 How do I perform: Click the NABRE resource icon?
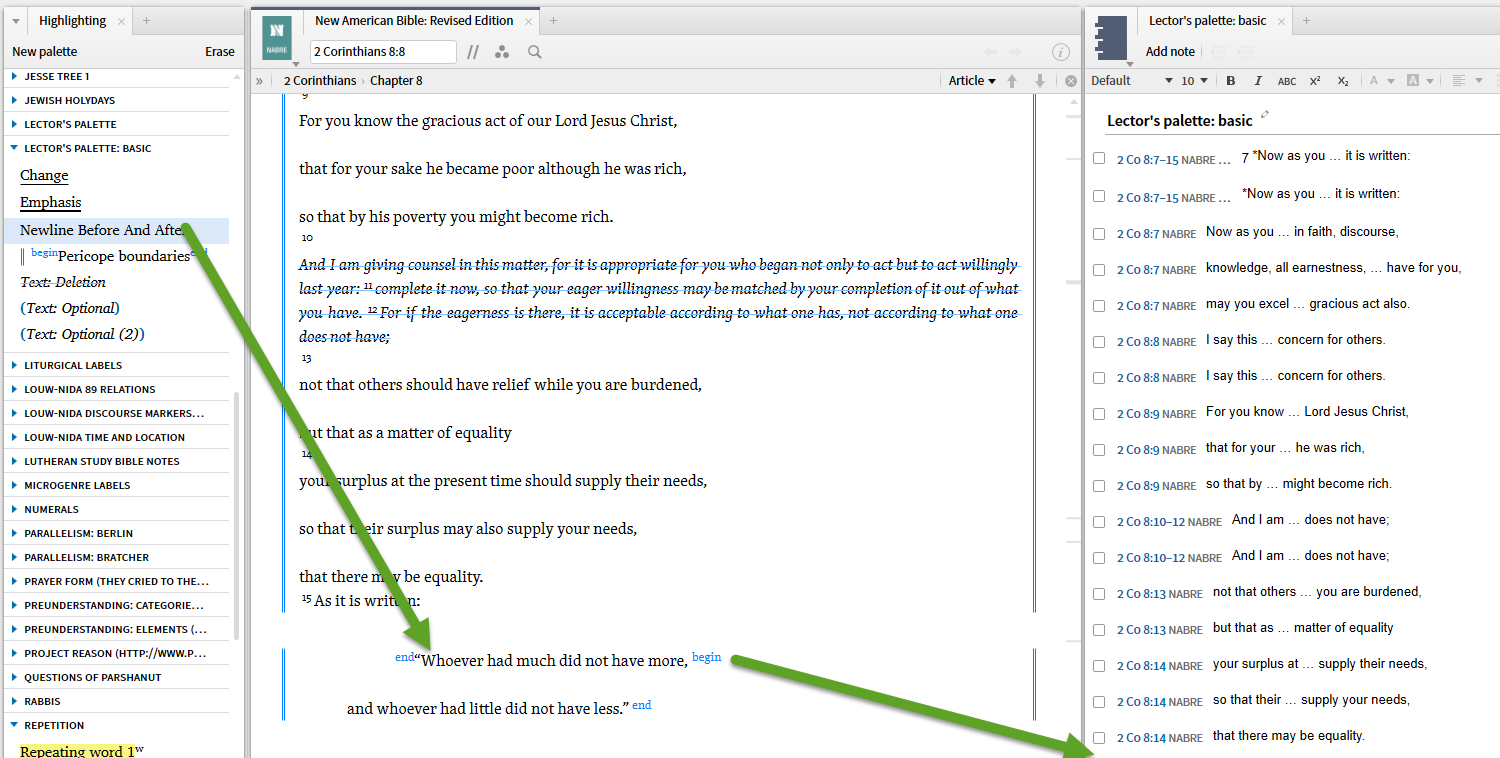pyautogui.click(x=277, y=37)
